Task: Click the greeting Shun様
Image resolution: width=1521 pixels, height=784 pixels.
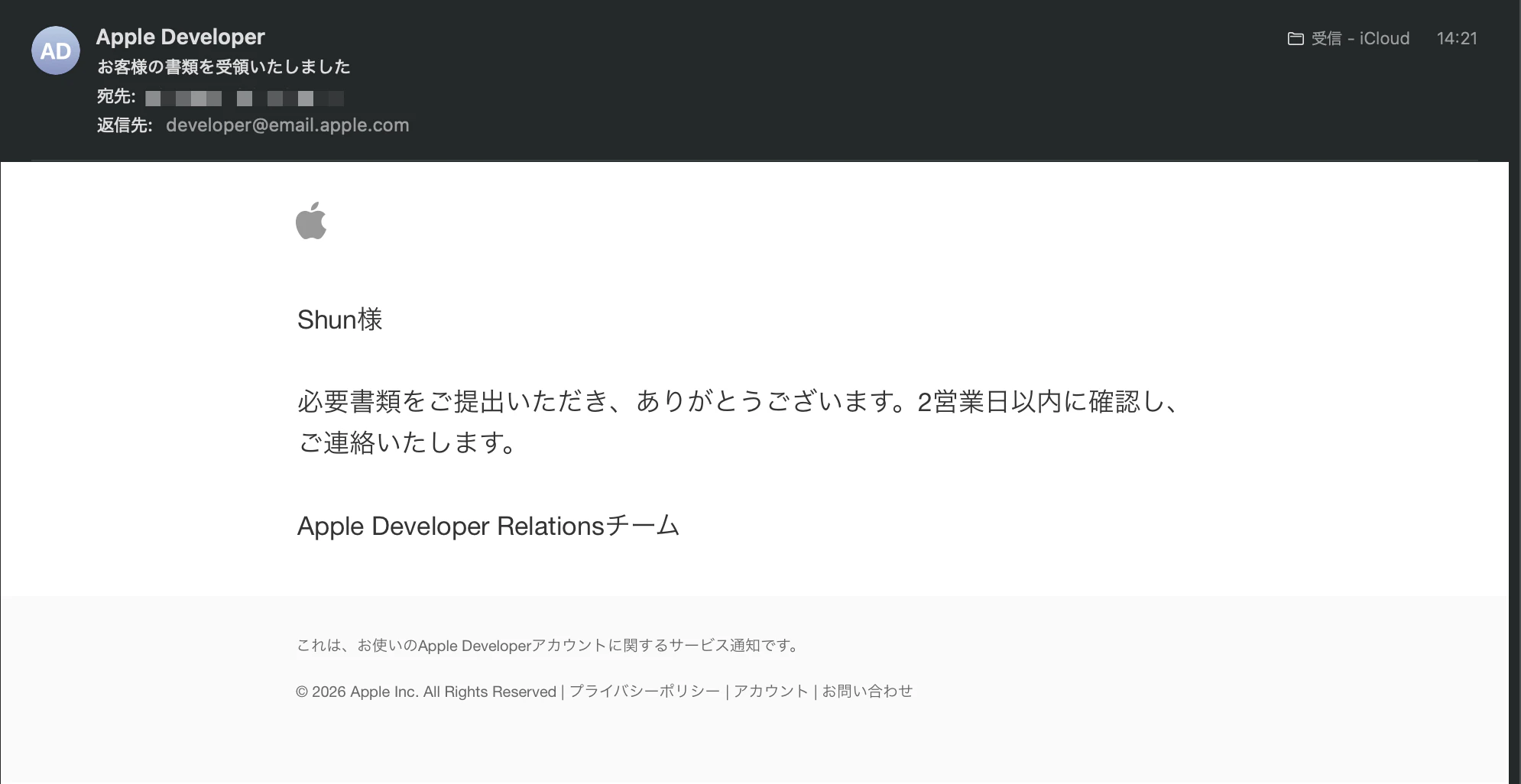Action: coord(340,319)
